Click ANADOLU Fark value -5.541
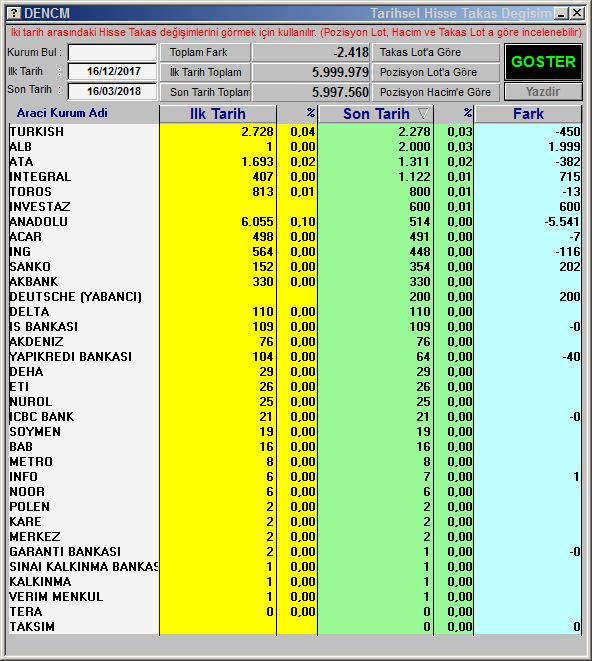This screenshot has height=661, width=592. click(x=562, y=222)
